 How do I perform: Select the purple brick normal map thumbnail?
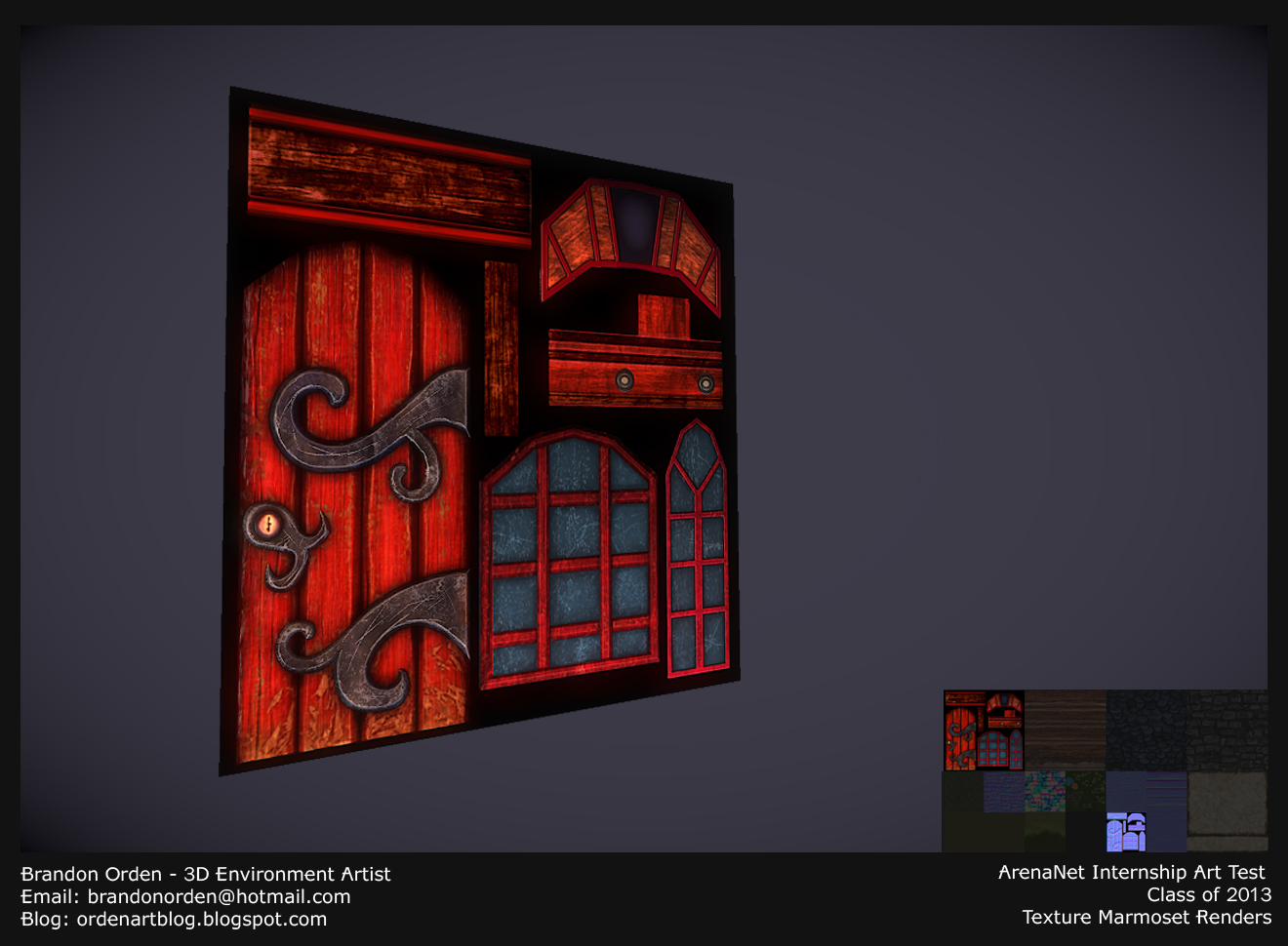point(1004,791)
